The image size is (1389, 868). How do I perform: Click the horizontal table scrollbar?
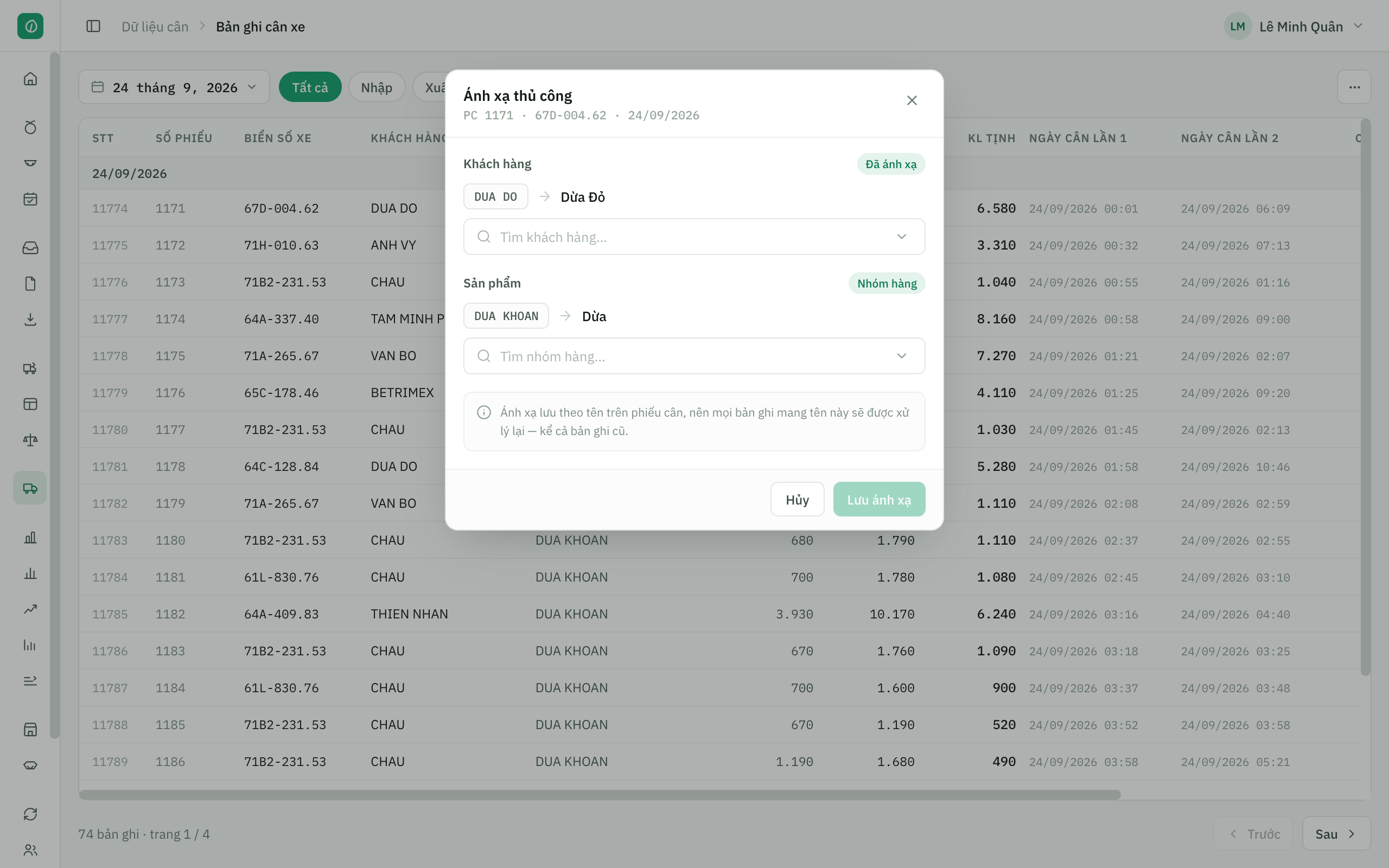pos(599,795)
